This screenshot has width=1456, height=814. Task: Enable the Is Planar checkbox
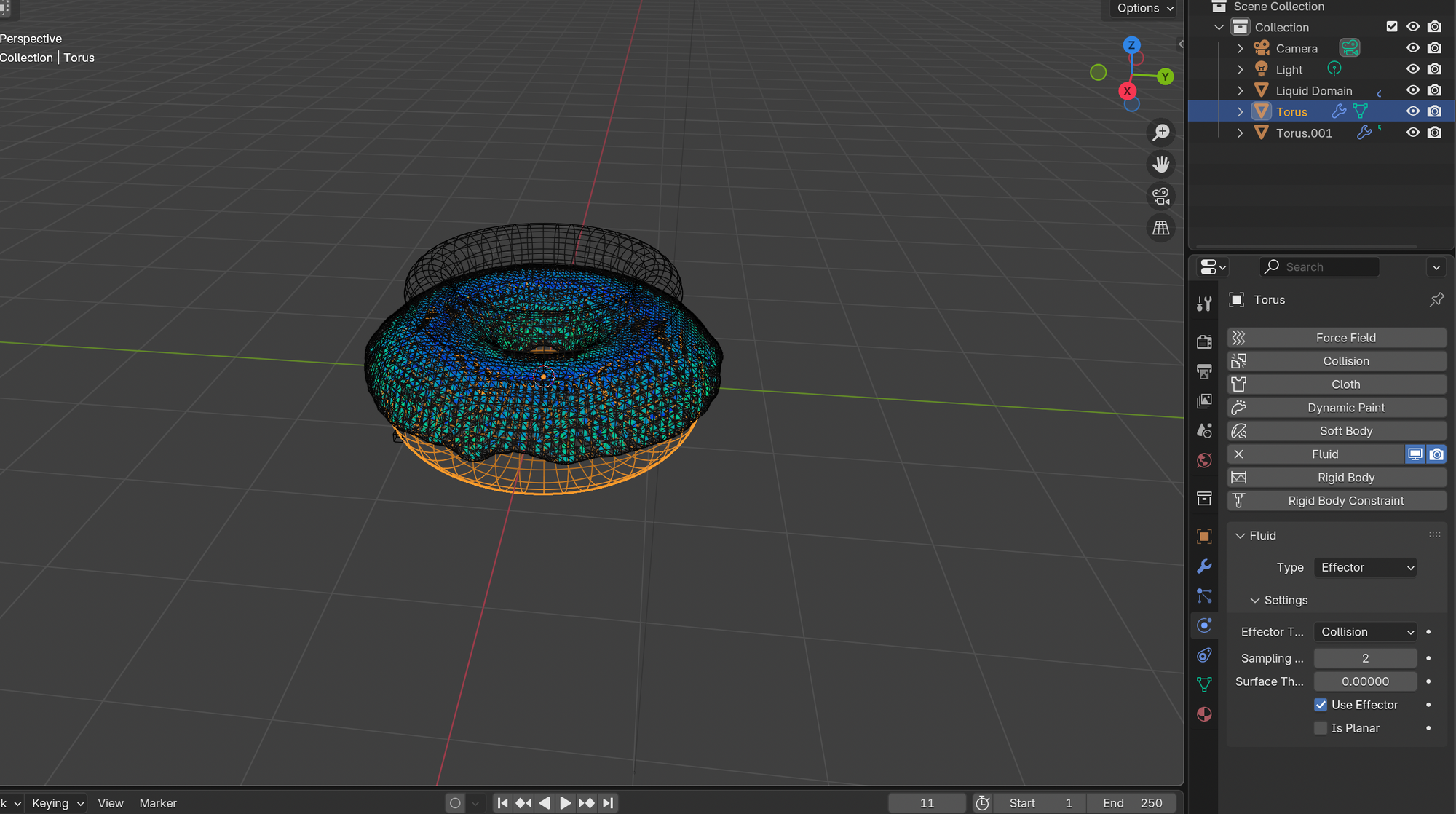(x=1321, y=728)
